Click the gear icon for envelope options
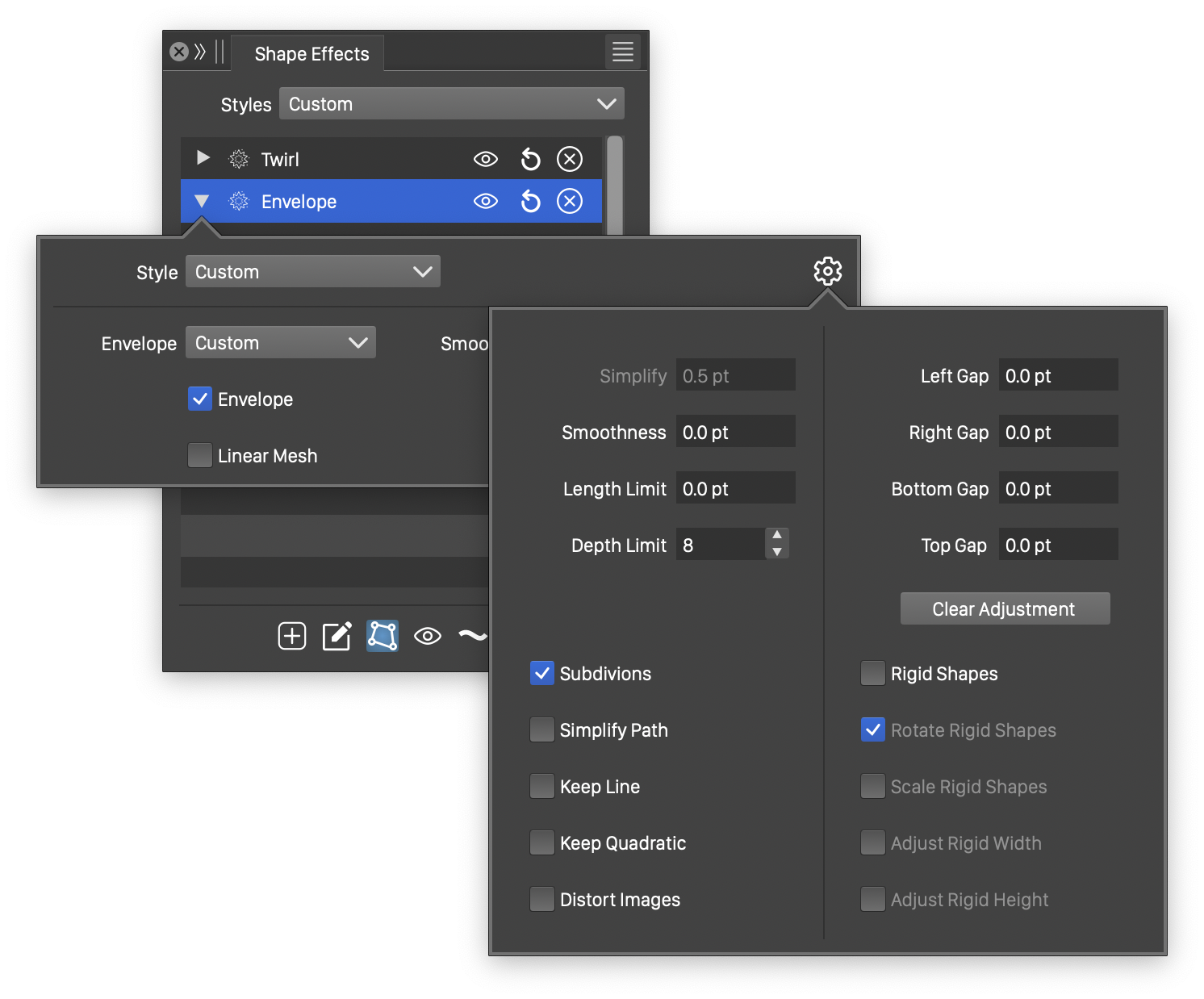The height and width of the screenshot is (999, 1204). point(827,271)
